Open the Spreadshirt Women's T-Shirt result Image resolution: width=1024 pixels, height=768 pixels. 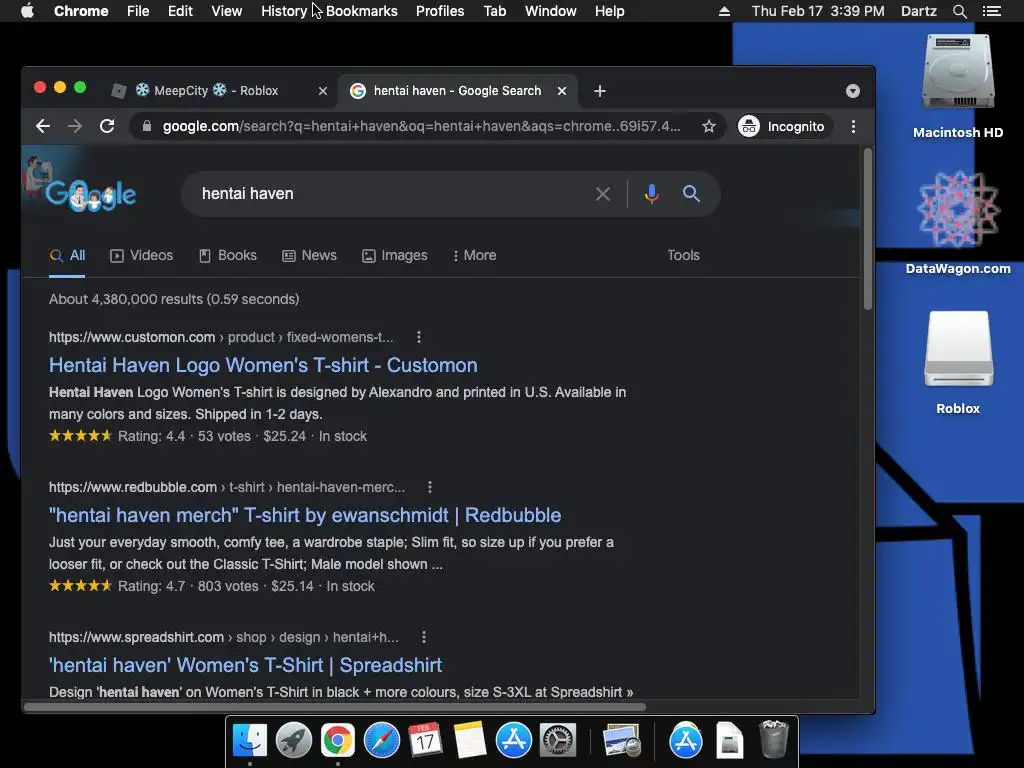pyautogui.click(x=246, y=665)
